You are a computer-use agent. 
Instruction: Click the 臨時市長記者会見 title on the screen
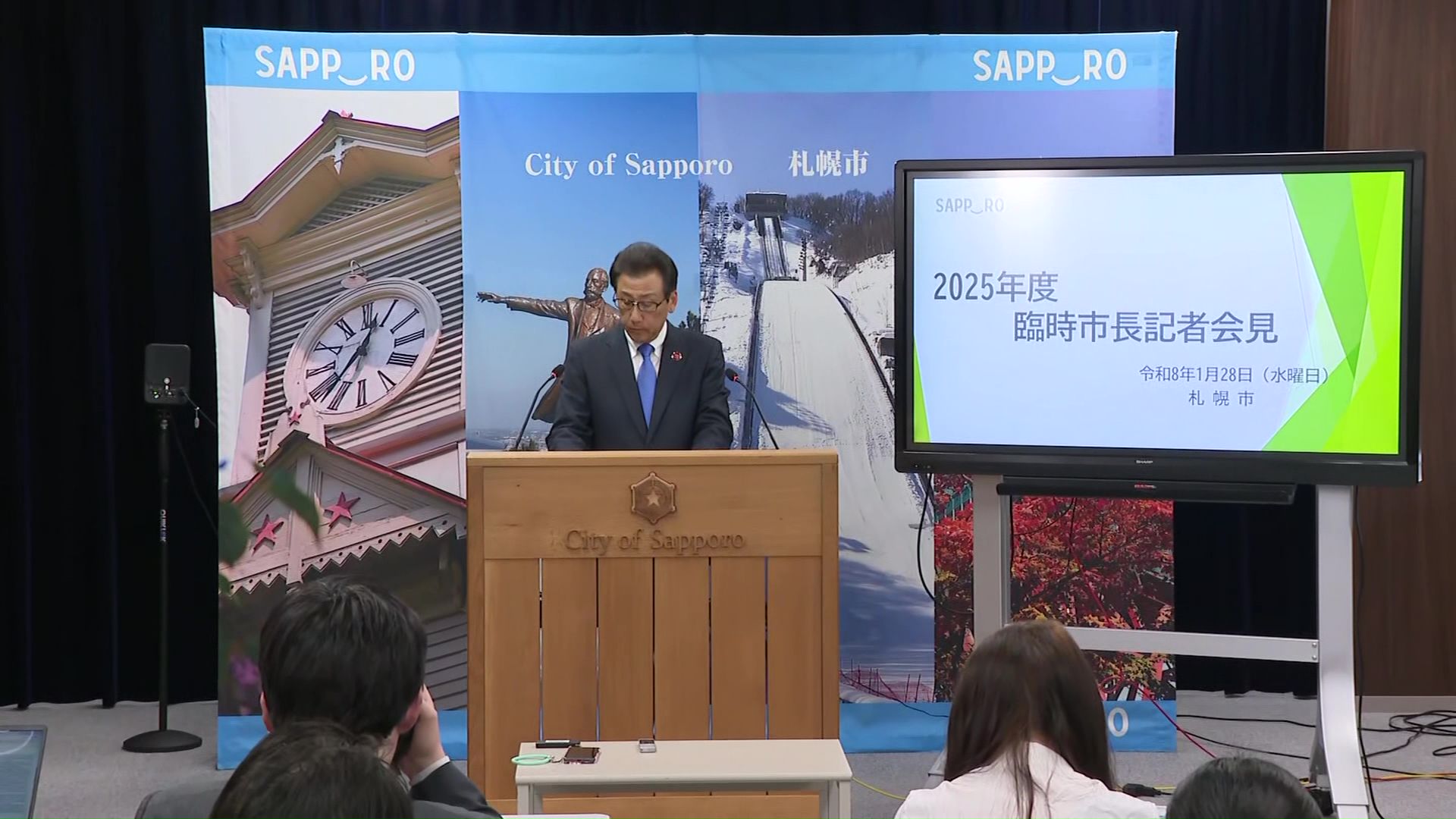click(x=1145, y=328)
